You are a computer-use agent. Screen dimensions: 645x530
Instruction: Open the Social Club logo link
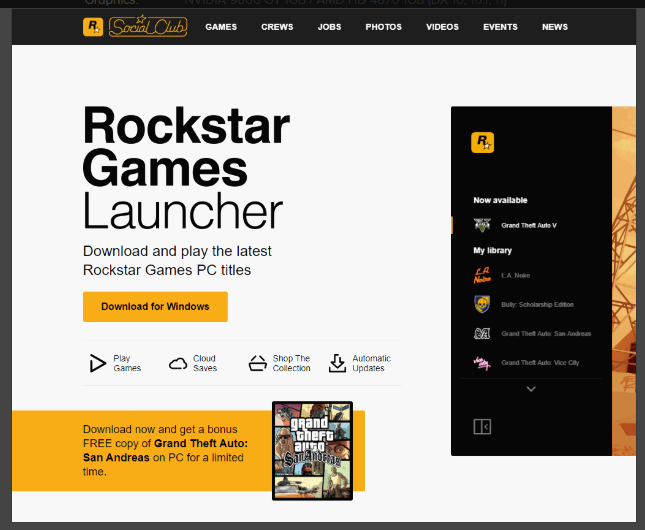pos(148,26)
